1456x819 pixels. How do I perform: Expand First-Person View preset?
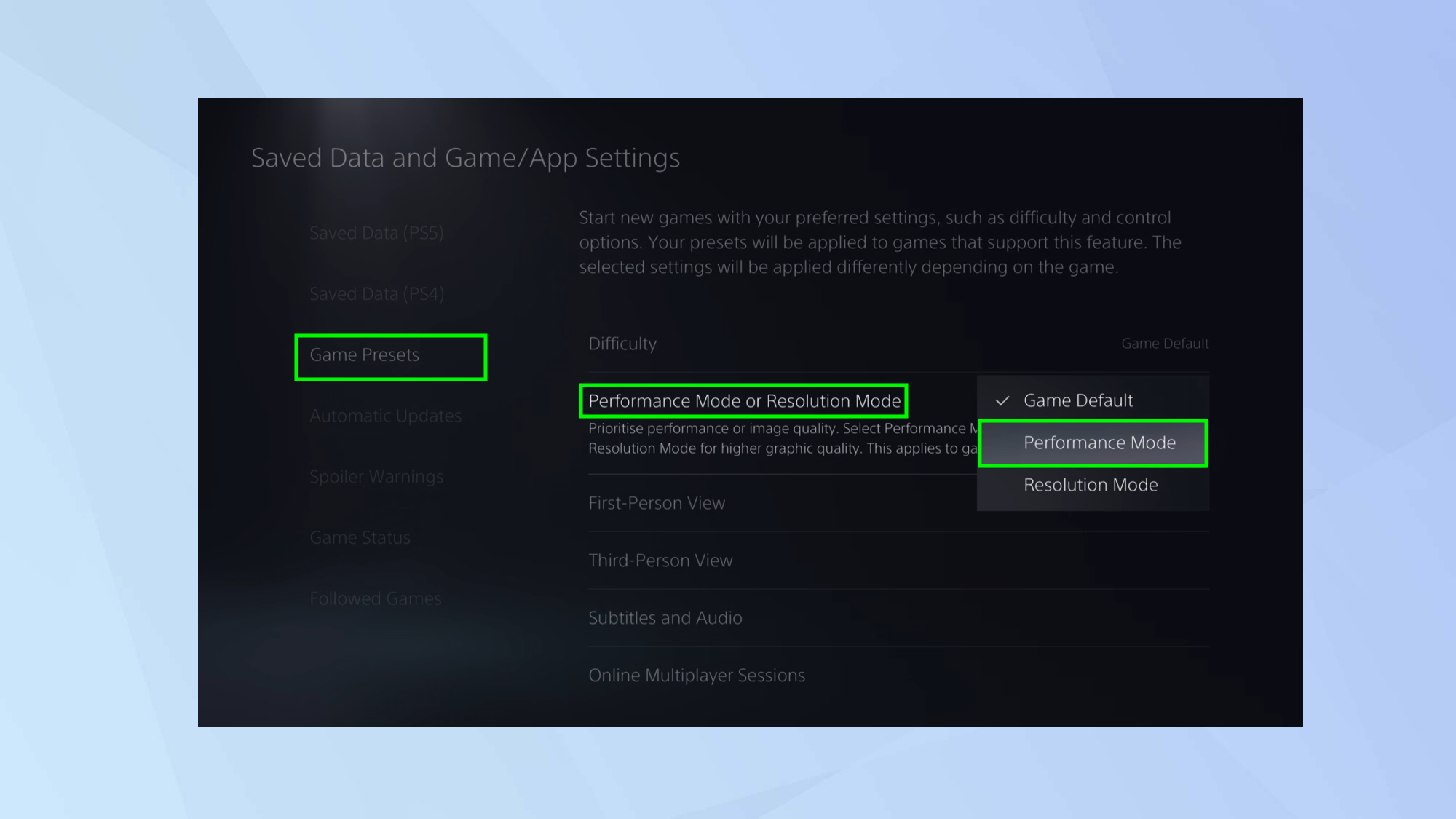click(x=656, y=503)
